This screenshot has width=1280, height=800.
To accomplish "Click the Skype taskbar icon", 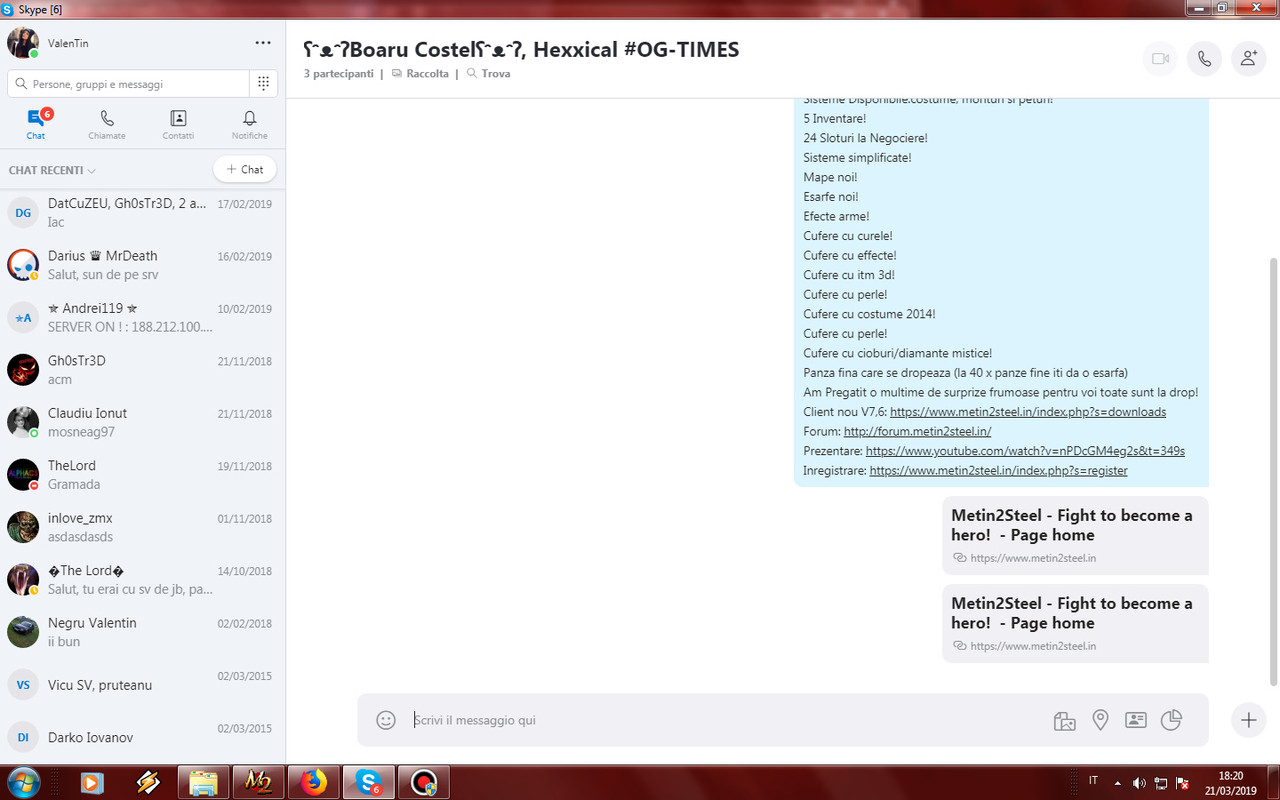I will click(x=368, y=782).
